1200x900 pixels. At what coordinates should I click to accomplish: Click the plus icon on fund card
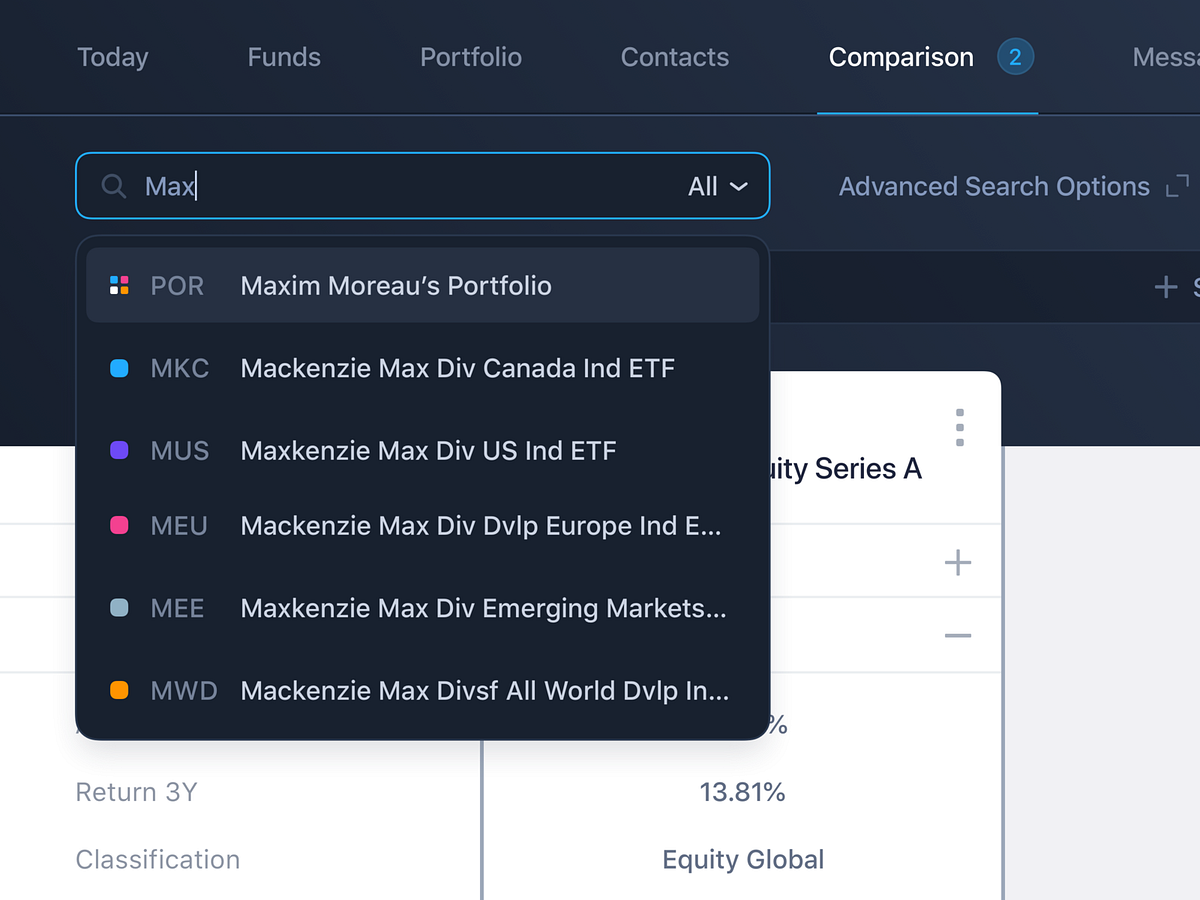[x=958, y=563]
